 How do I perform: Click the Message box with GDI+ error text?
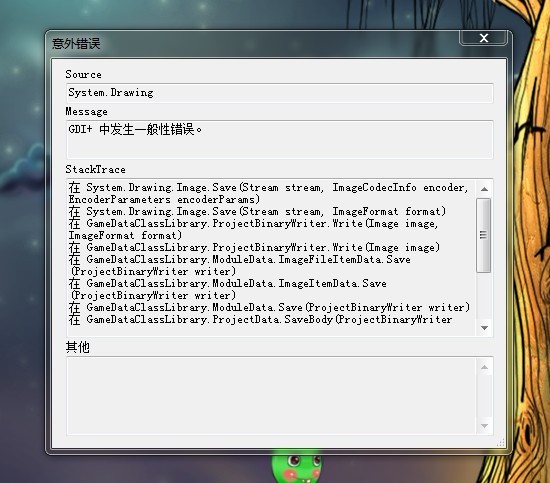pyautogui.click(x=280, y=140)
